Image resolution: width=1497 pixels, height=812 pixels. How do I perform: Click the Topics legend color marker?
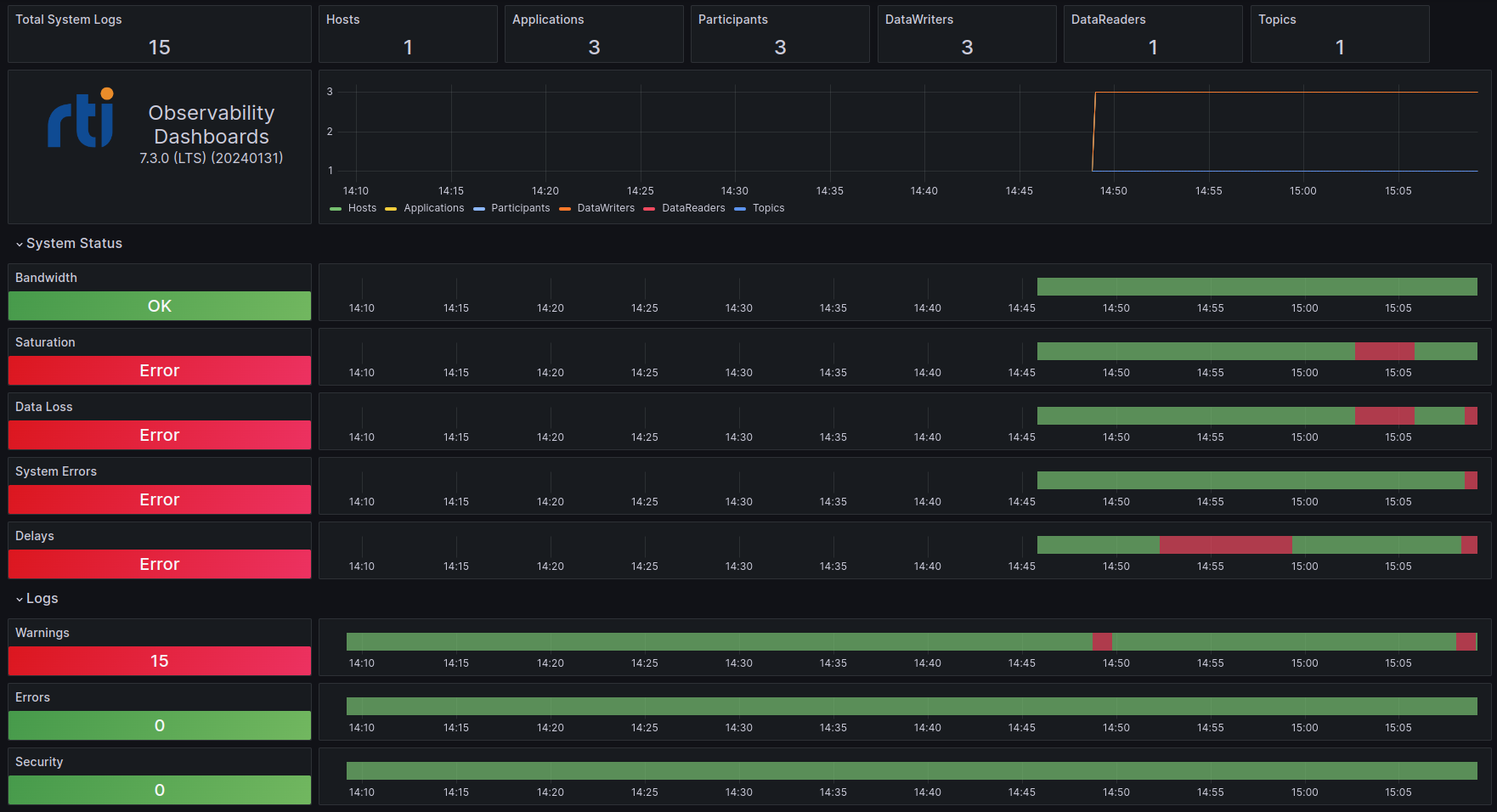pyautogui.click(x=741, y=208)
